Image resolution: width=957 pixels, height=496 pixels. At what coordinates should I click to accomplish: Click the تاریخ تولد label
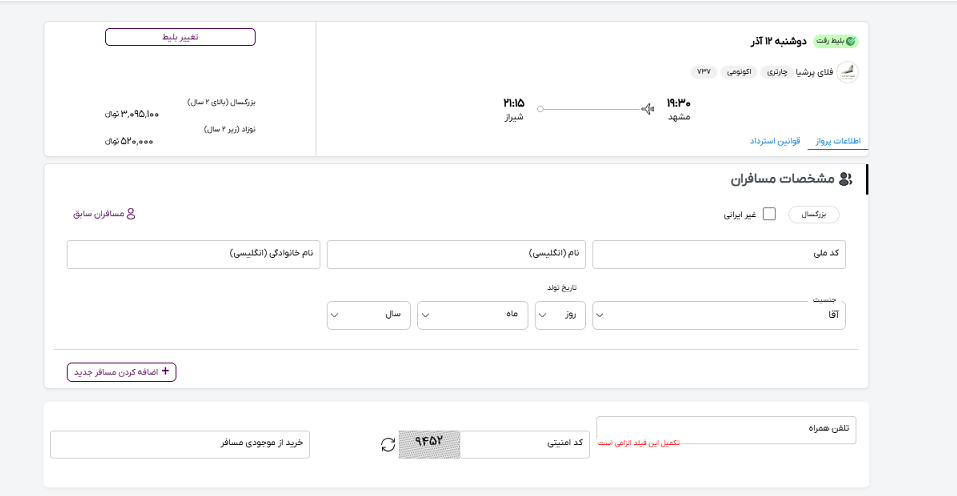point(562,287)
